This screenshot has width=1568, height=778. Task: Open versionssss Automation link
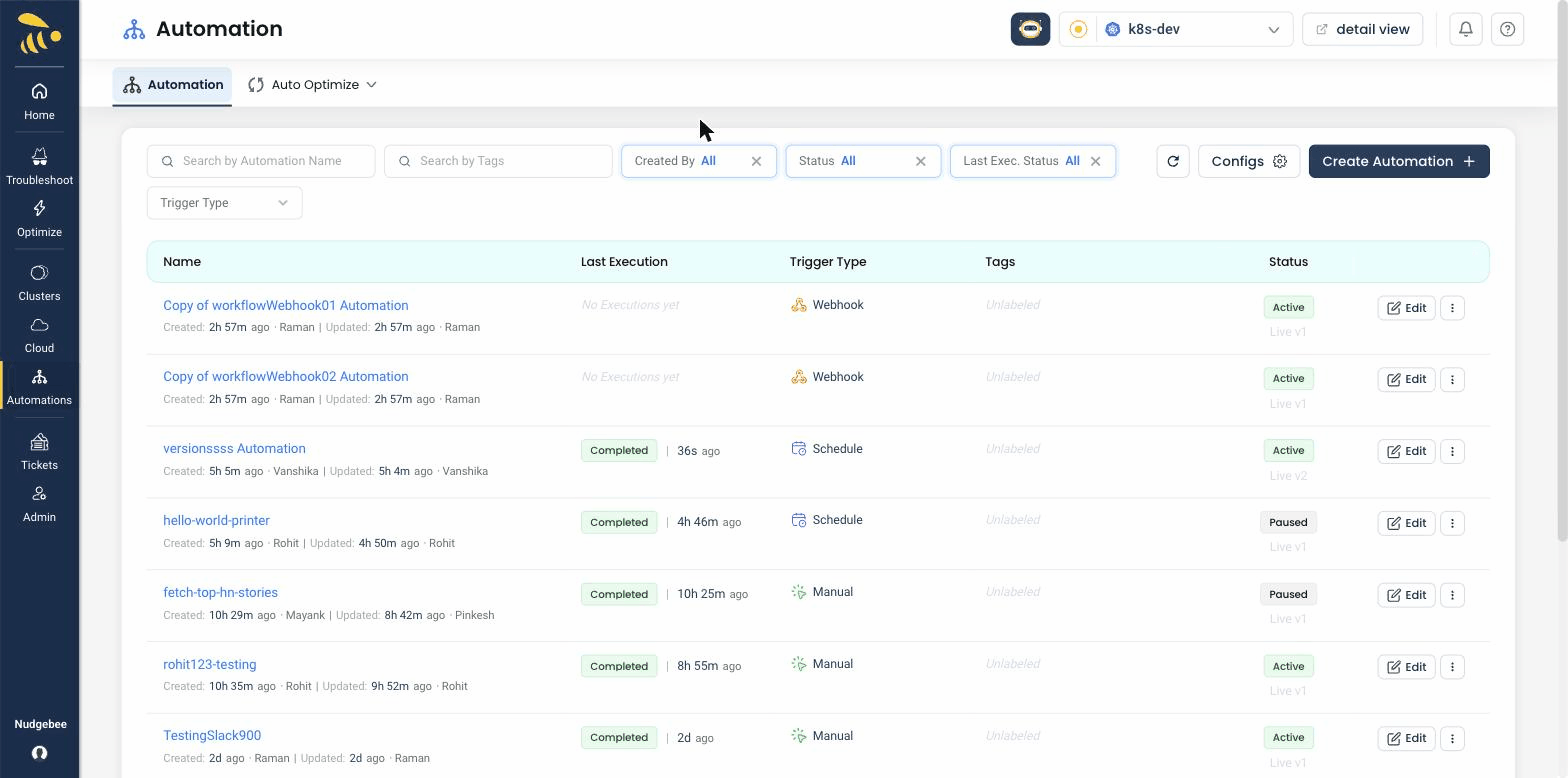click(x=234, y=449)
